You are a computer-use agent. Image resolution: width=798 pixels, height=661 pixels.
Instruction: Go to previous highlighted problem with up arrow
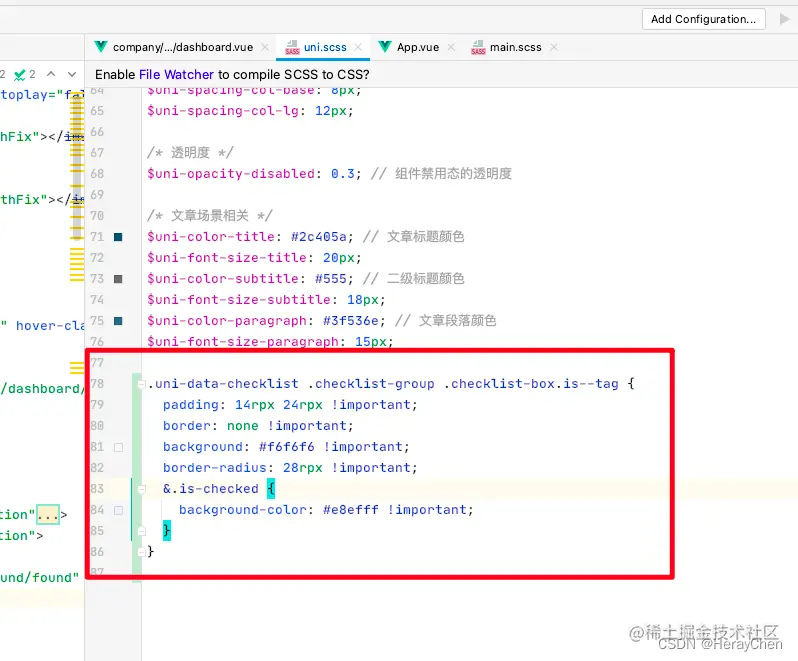51,74
